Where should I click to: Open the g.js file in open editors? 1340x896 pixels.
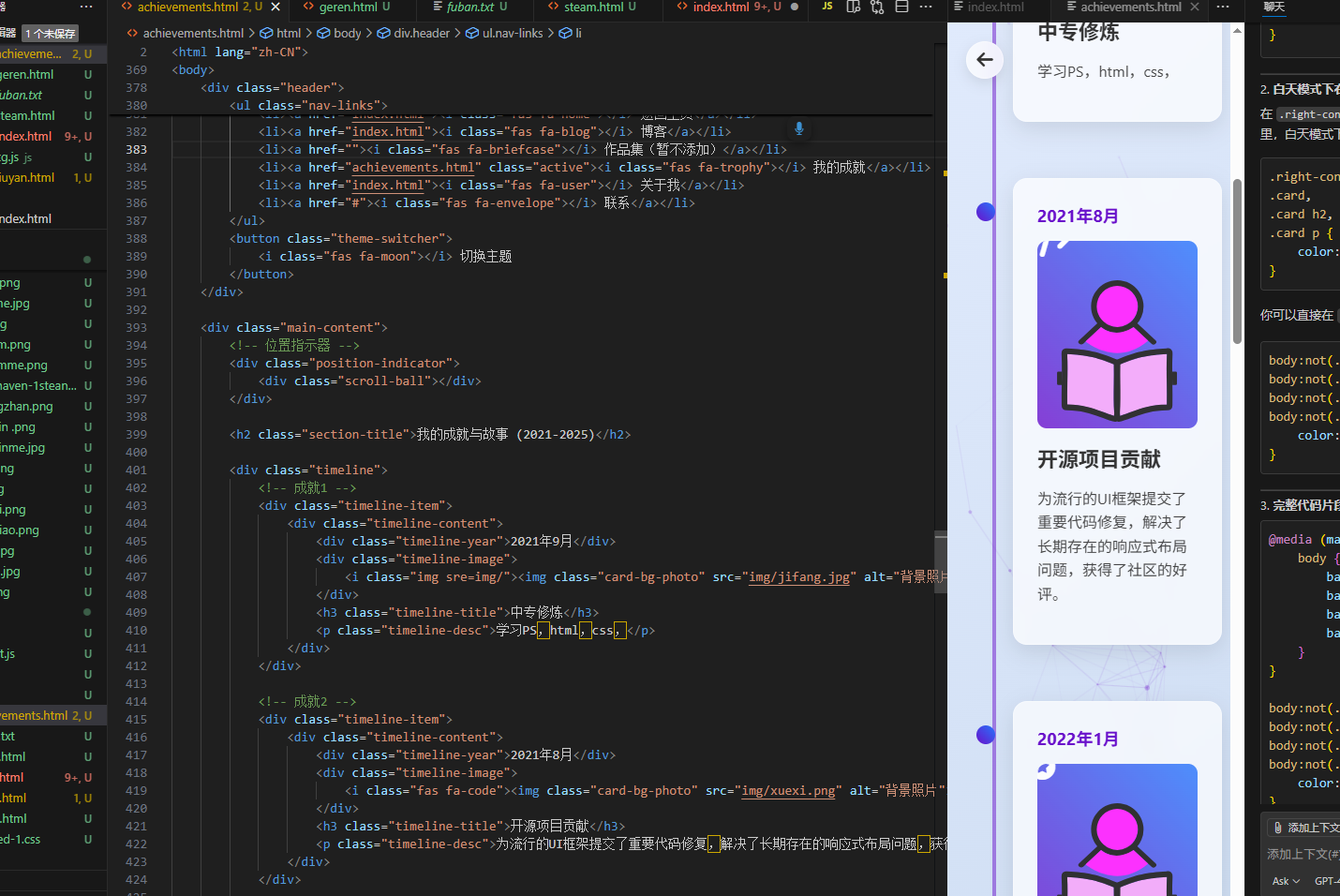53,157
